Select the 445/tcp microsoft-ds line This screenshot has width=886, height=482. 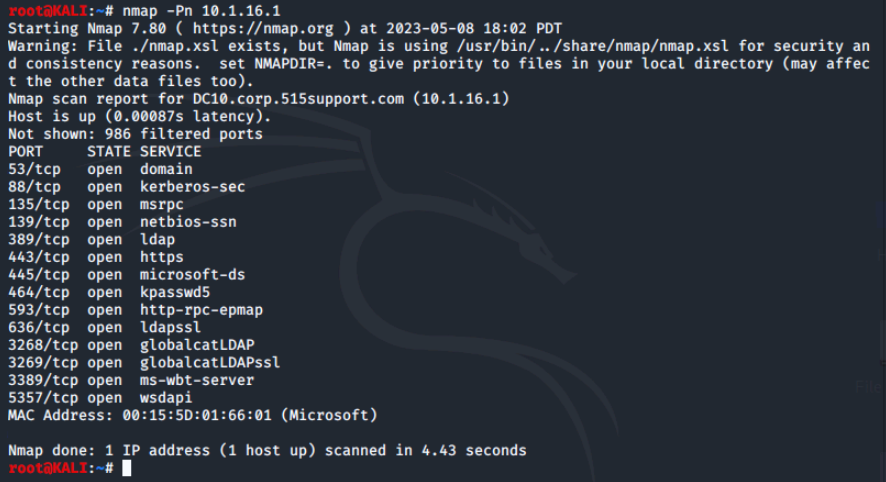127,274
